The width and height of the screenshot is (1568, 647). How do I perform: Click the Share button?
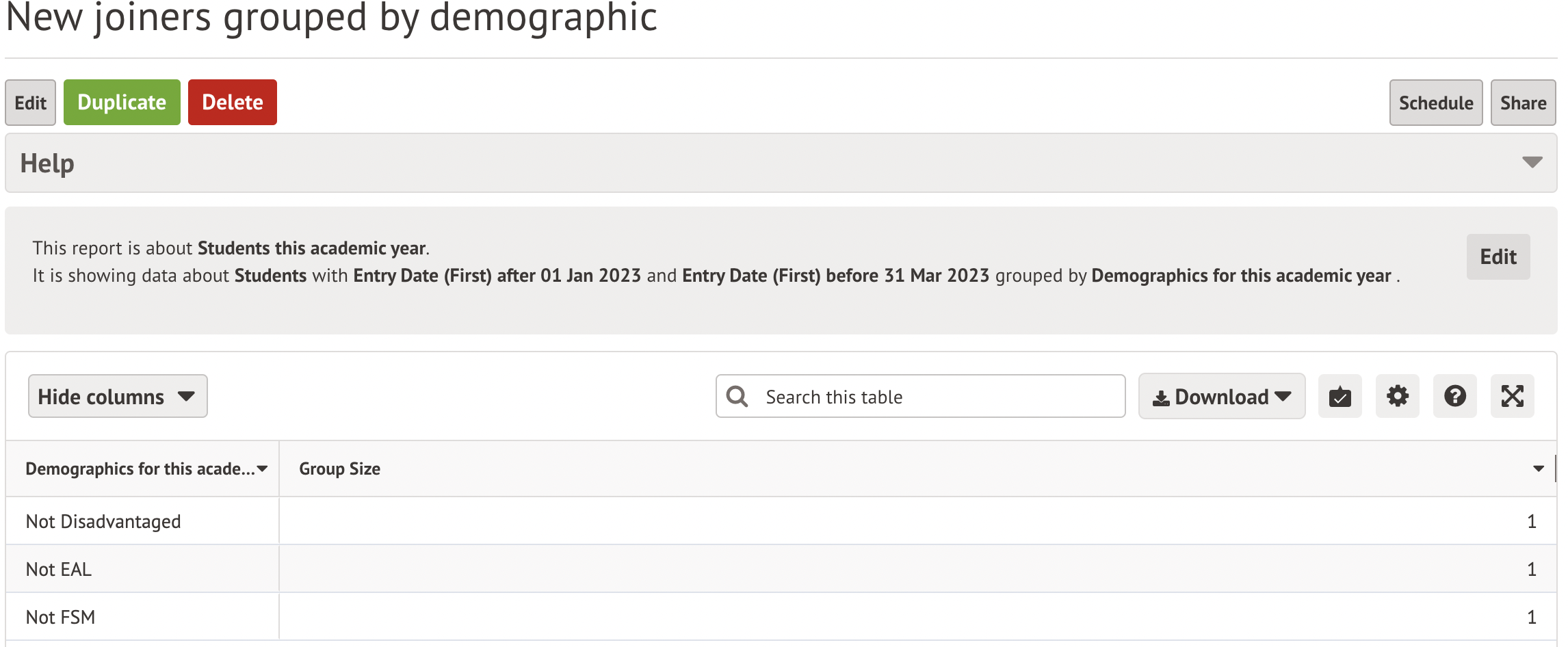[x=1523, y=103]
